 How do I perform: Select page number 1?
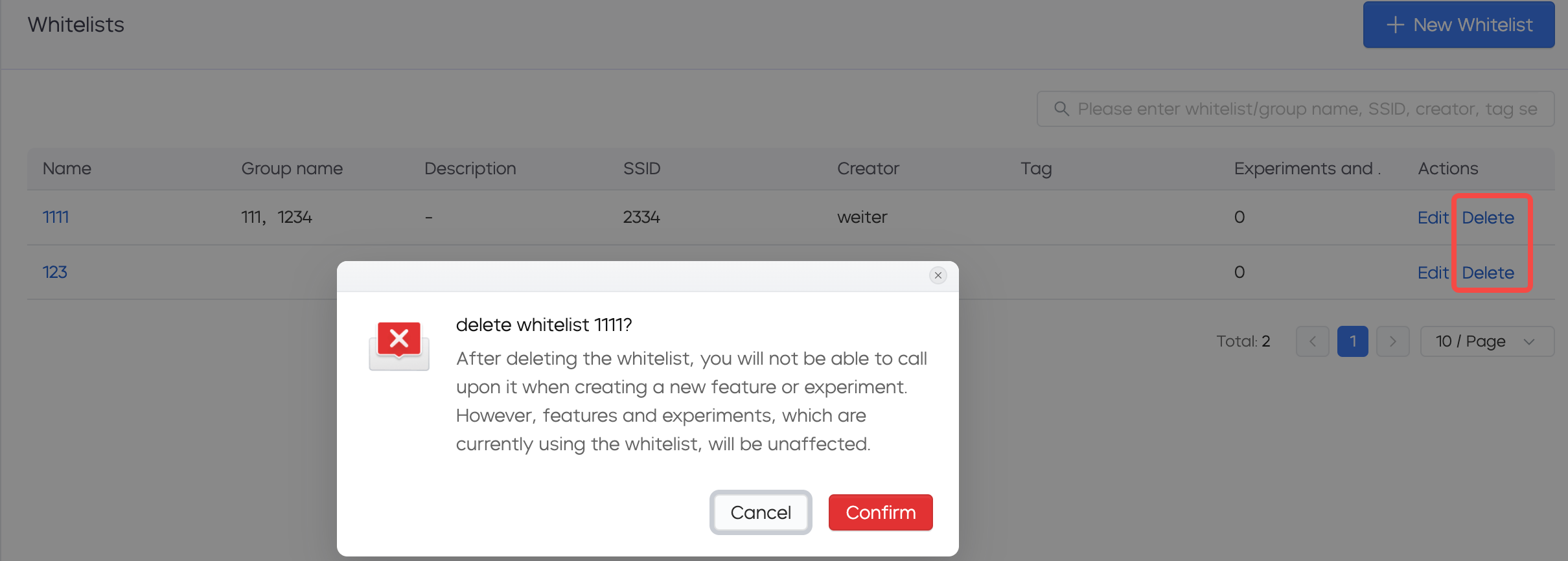click(x=1352, y=341)
